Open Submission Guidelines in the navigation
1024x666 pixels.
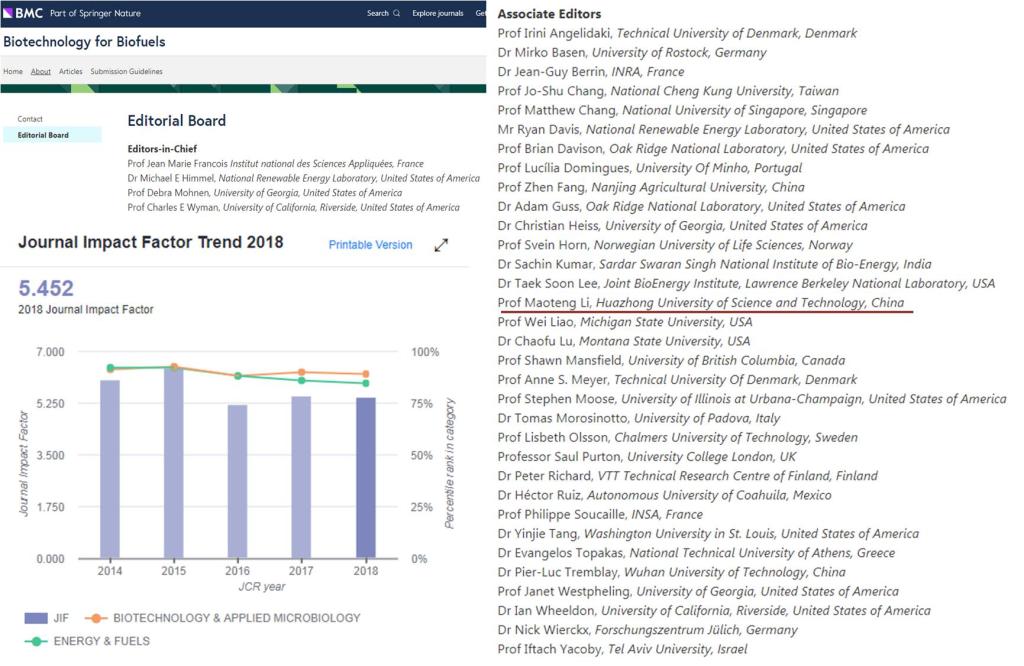126,72
